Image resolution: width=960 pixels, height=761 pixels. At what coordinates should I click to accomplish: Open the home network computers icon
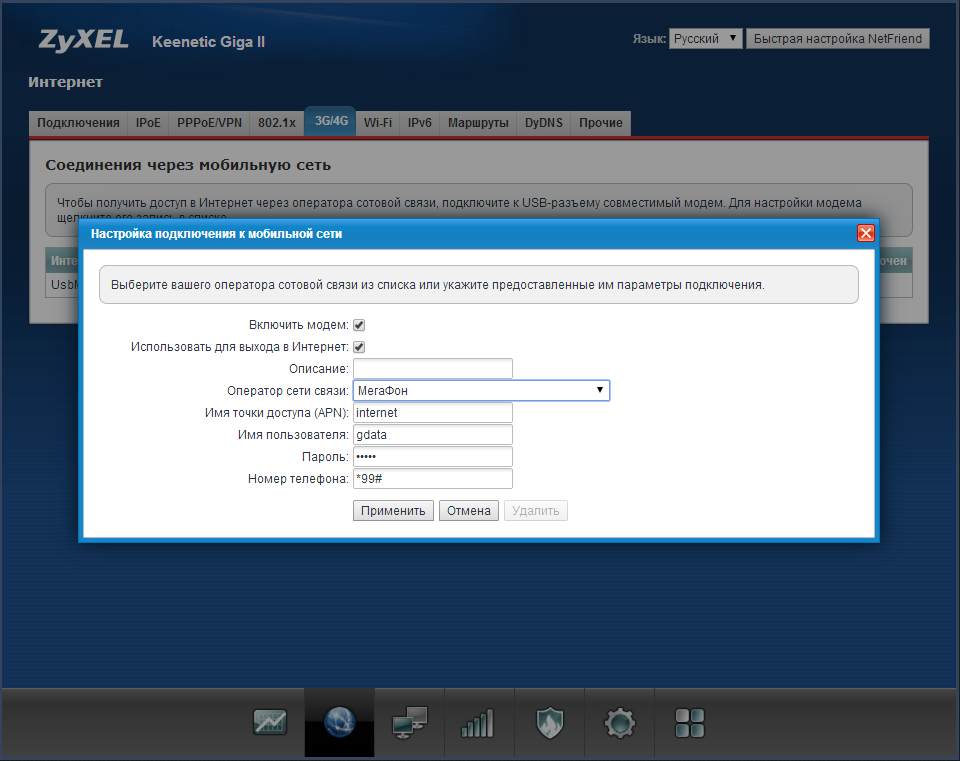[410, 722]
